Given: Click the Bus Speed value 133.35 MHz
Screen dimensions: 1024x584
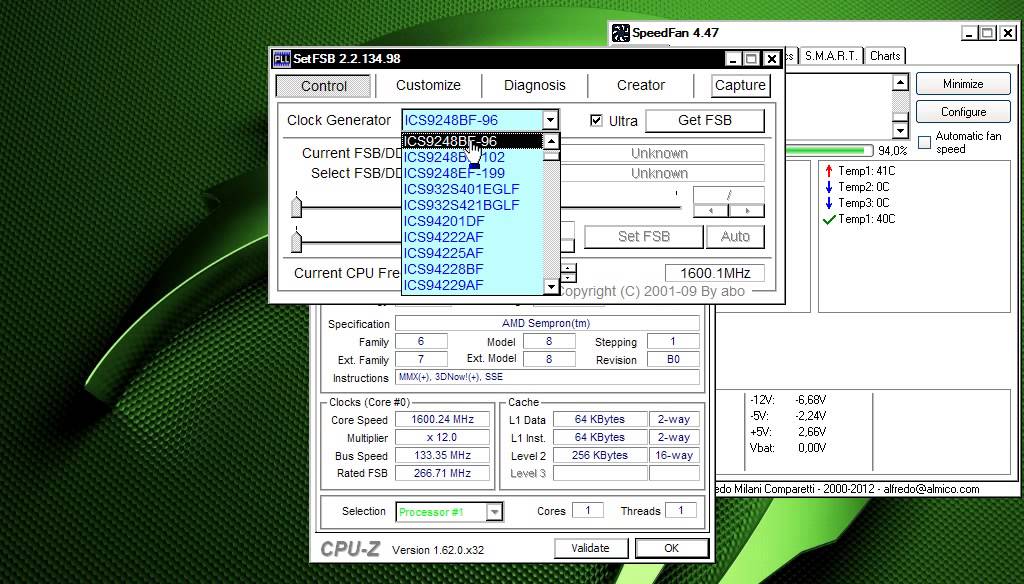Looking at the screenshot, I should pyautogui.click(x=442, y=455).
